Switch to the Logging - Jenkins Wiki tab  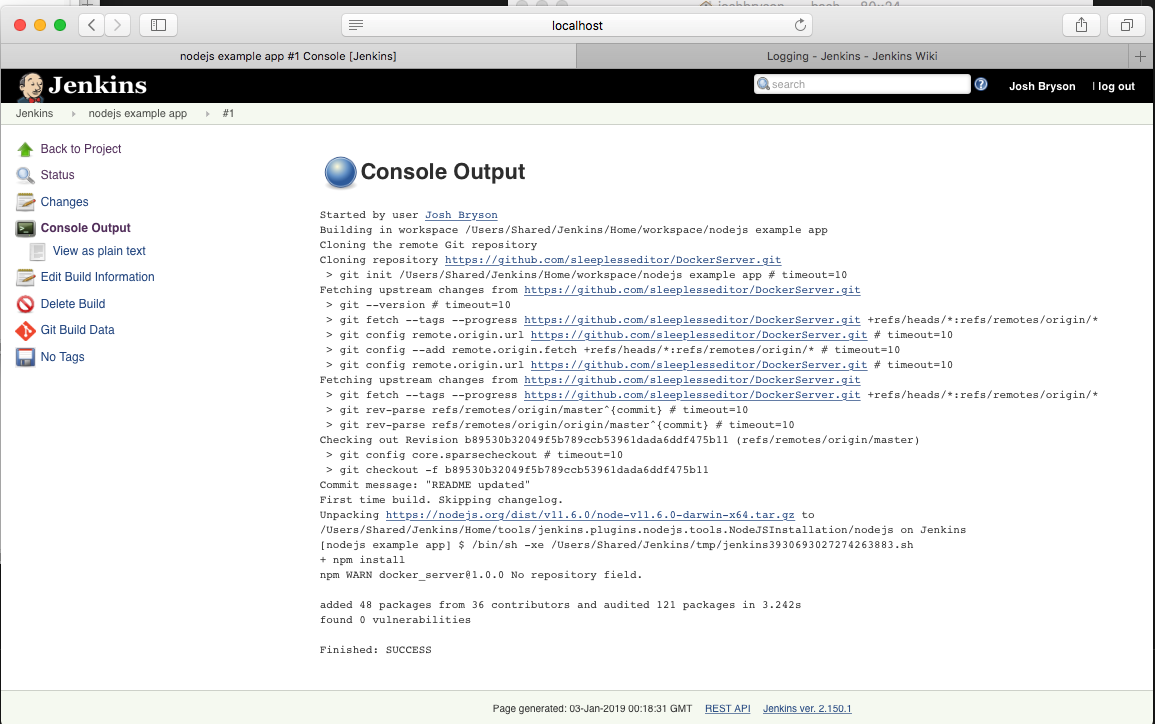click(x=851, y=56)
